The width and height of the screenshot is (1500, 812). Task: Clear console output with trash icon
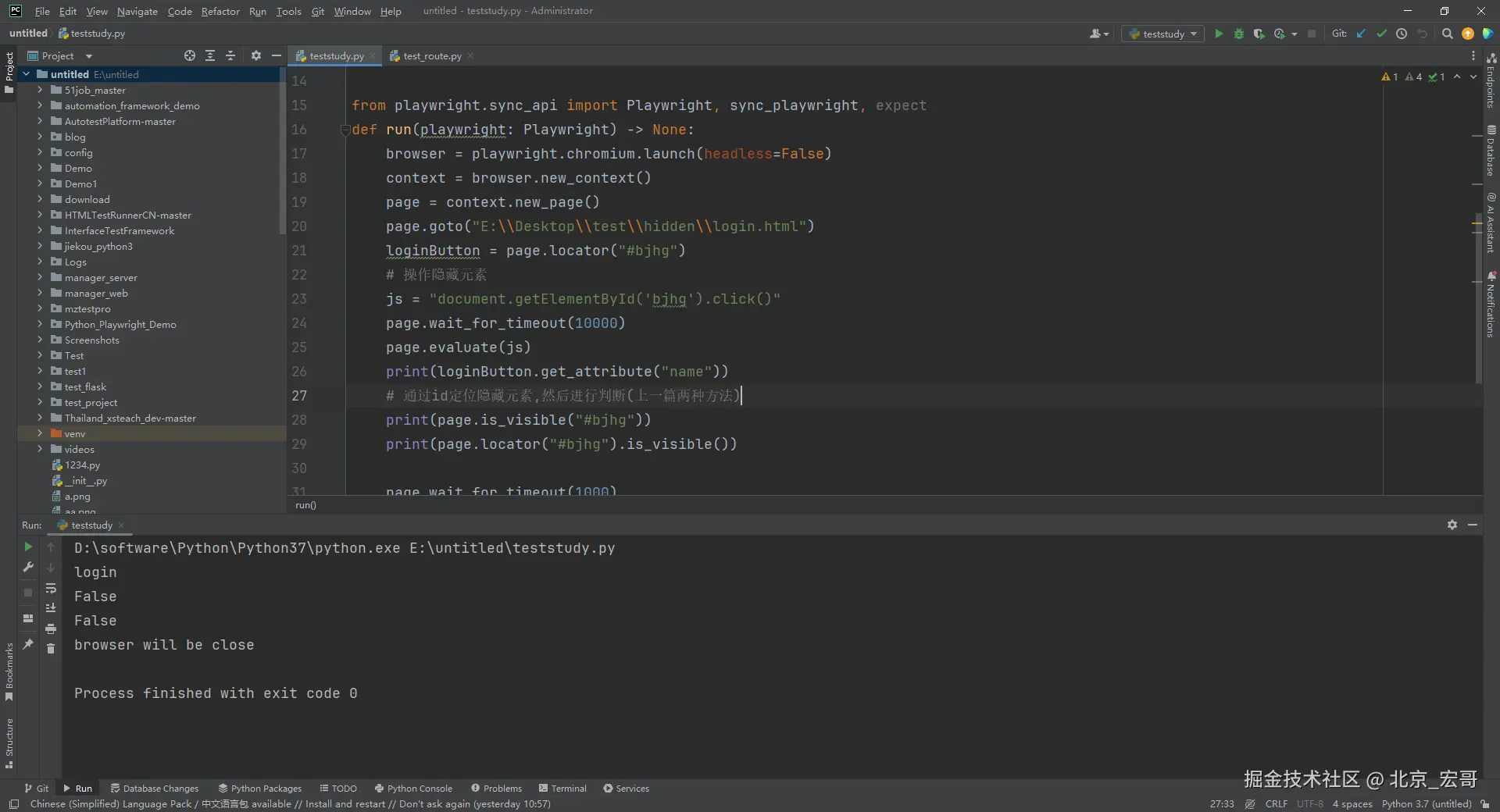tap(51, 649)
